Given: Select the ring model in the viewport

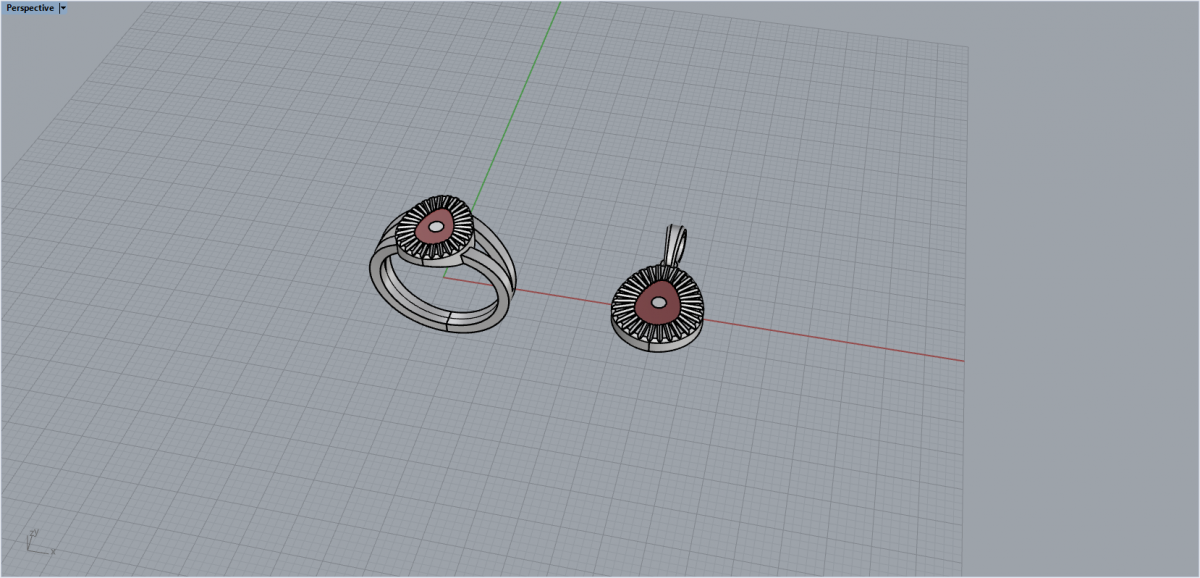Looking at the screenshot, I should point(444,262).
